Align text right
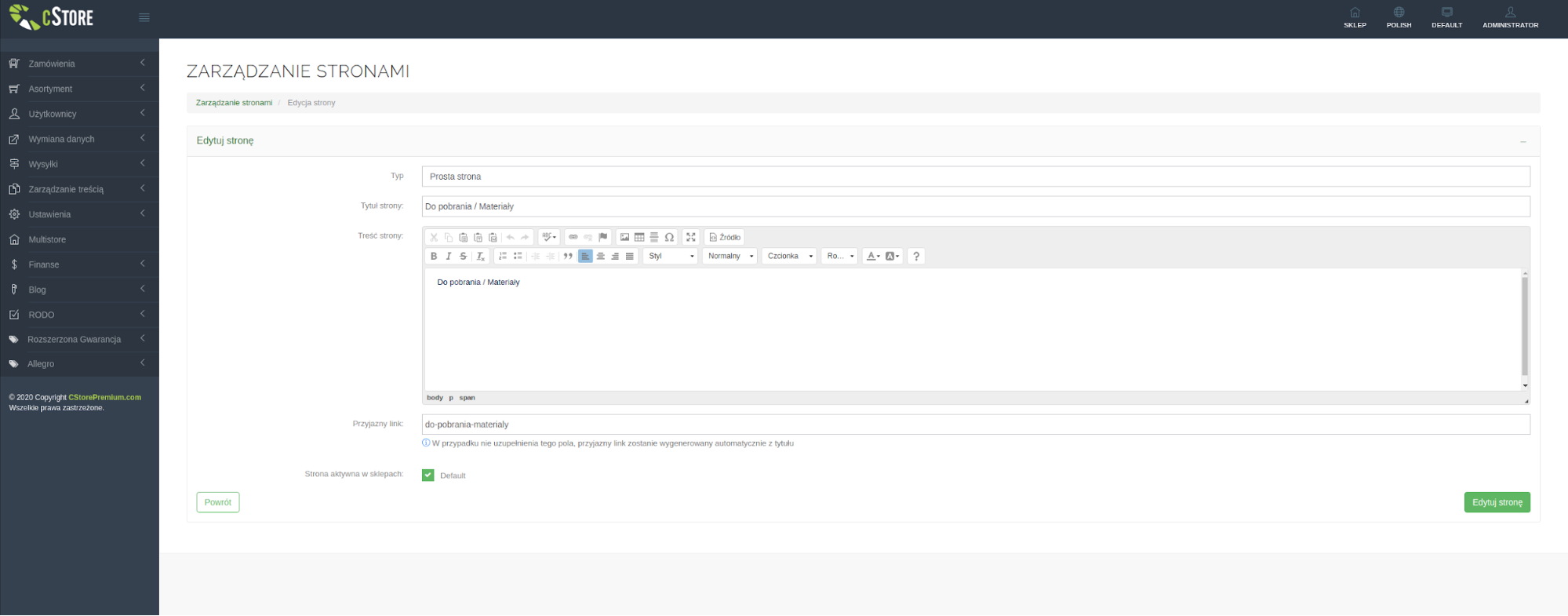This screenshot has height=616, width=1568. coord(615,256)
